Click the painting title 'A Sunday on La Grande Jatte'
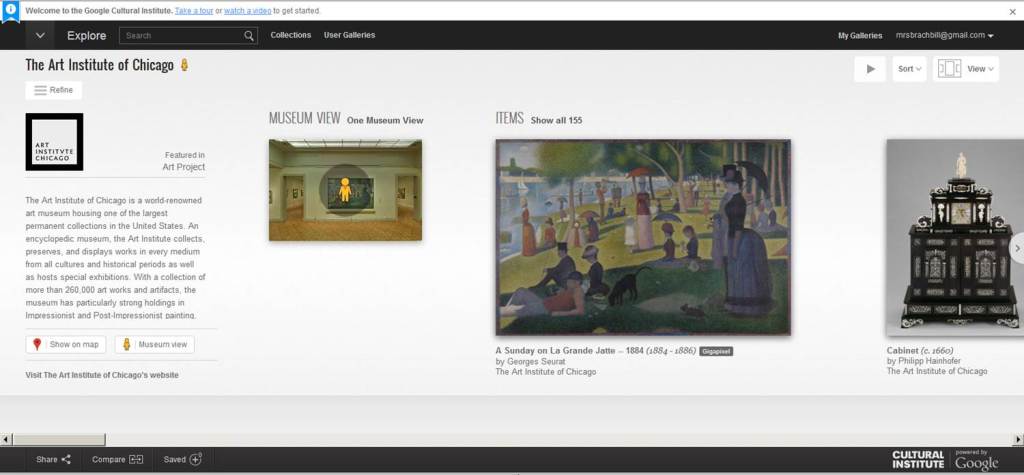Viewport: 1024px width, 475px height. tap(555, 351)
